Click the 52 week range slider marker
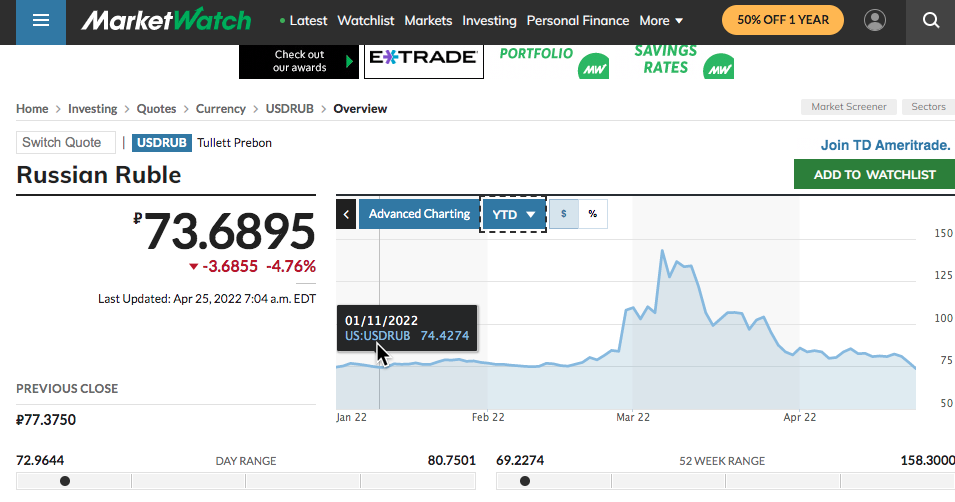Viewport: 955px width, 502px height. click(524, 481)
